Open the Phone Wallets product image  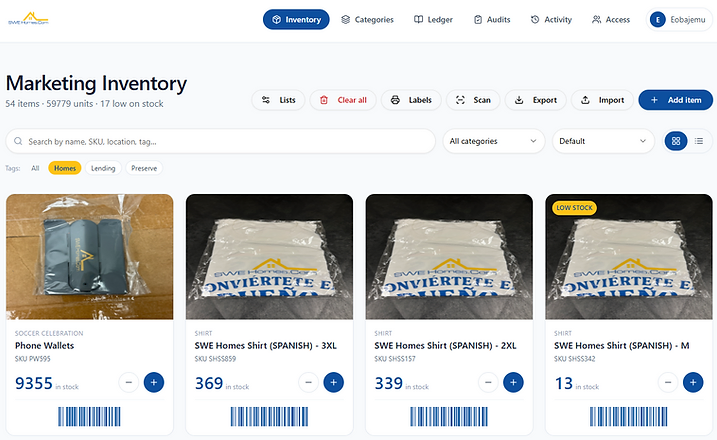click(90, 257)
